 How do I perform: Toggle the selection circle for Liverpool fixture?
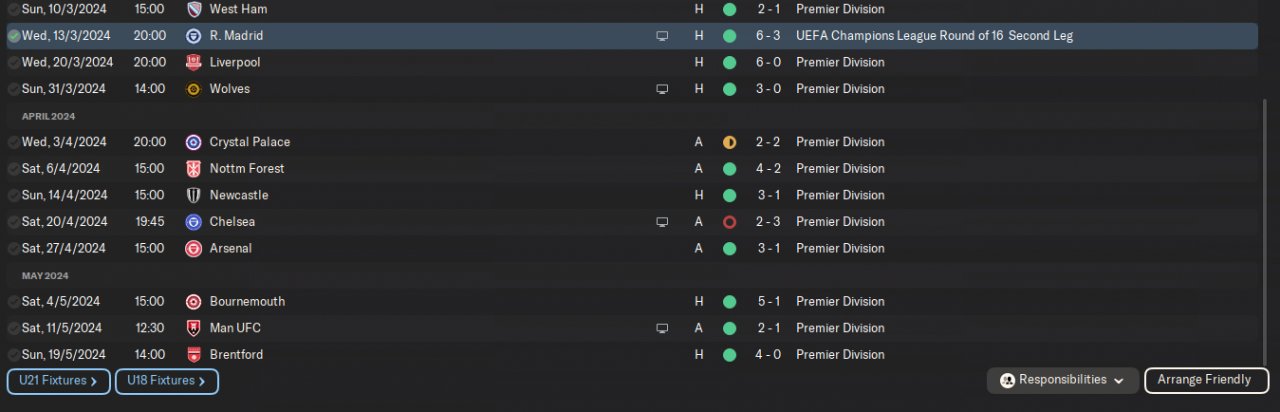point(13,62)
